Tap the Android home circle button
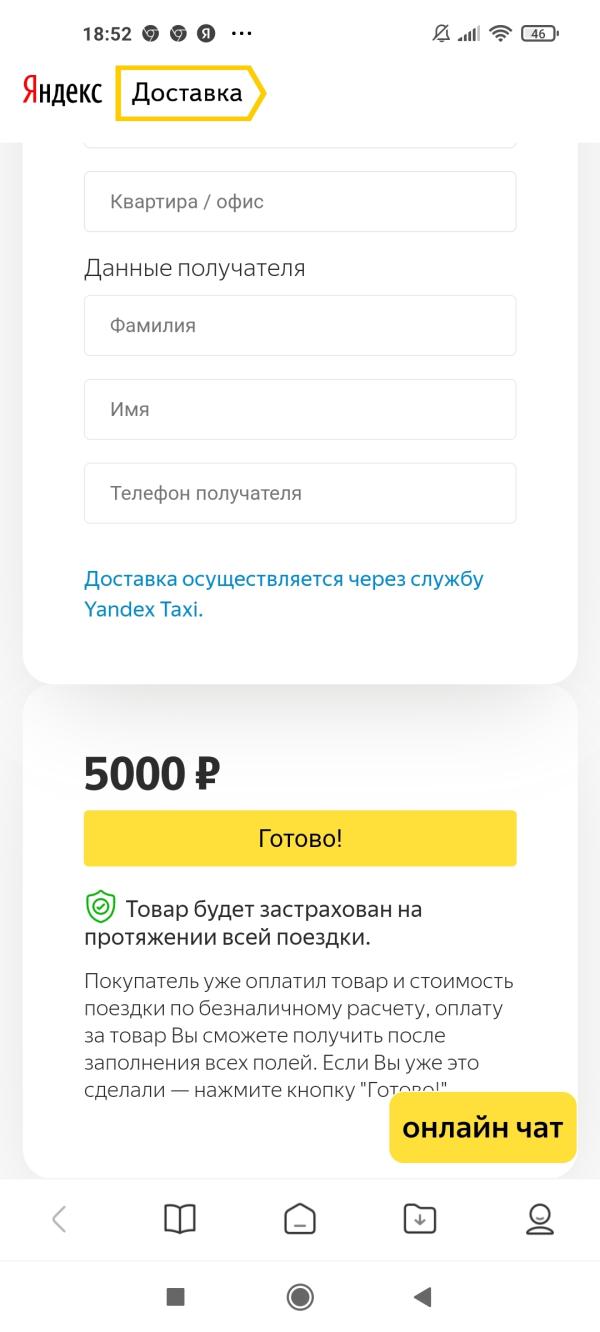 tap(300, 1297)
